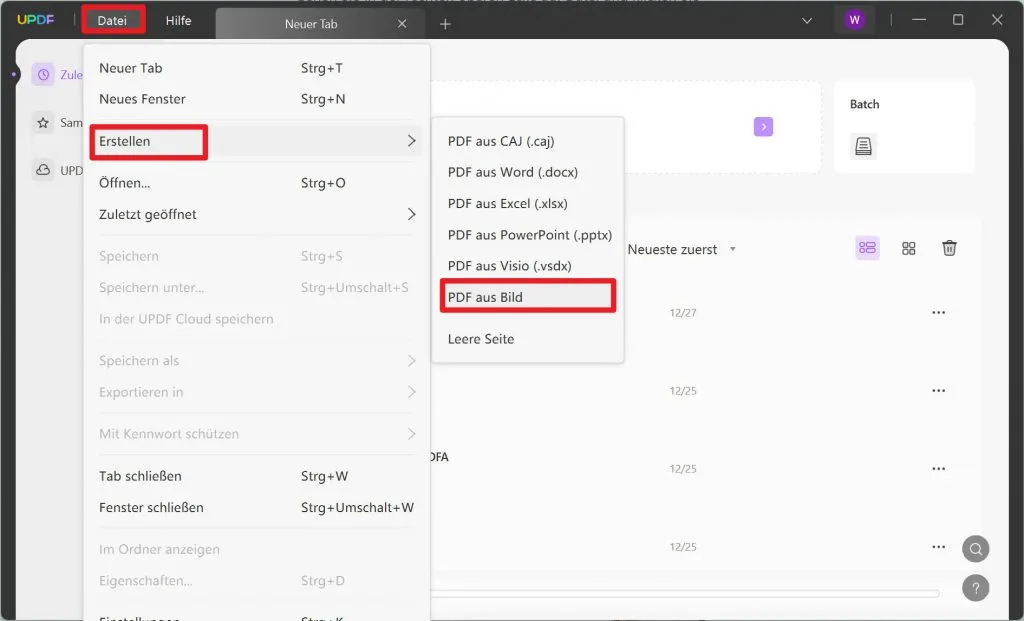Click the UPDF logo
Viewport: 1024px width, 621px height.
coord(35,20)
